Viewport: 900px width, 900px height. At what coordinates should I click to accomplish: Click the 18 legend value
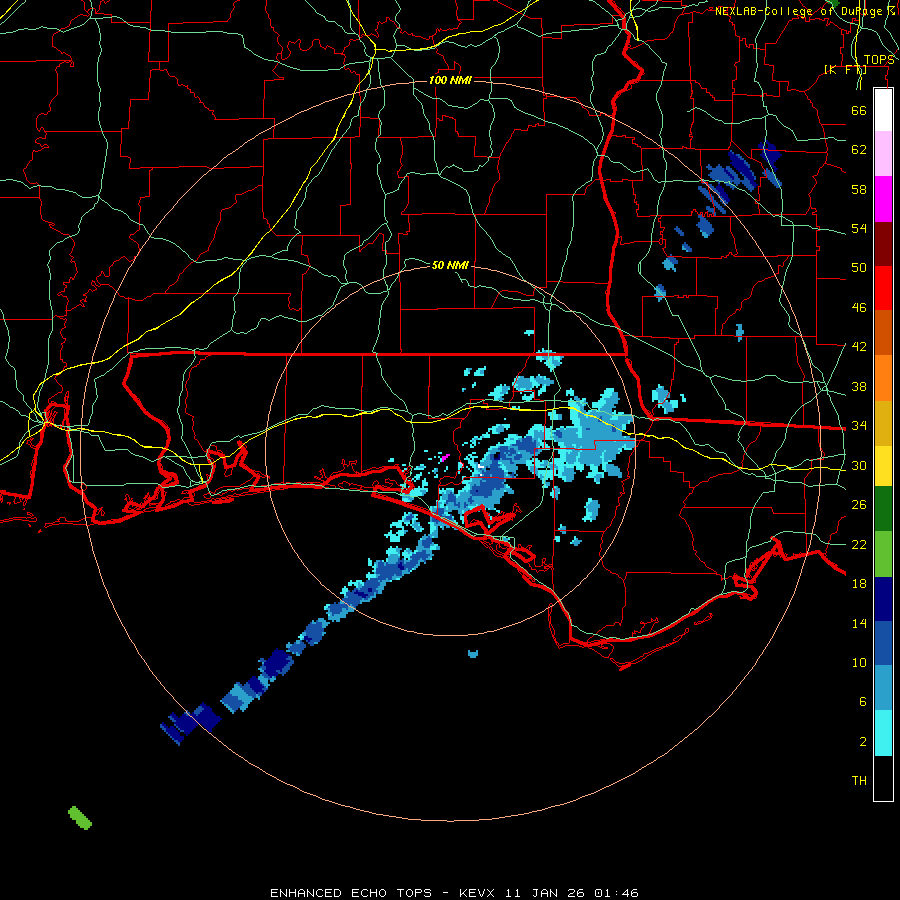(x=859, y=584)
